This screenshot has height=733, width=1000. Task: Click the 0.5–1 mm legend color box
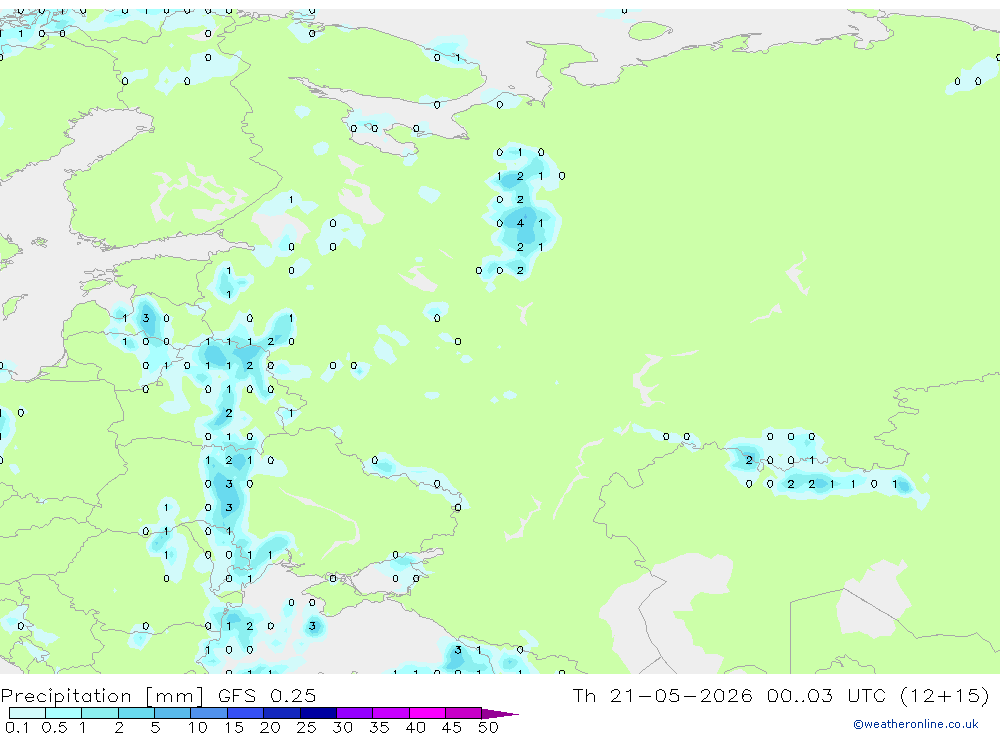64,713
